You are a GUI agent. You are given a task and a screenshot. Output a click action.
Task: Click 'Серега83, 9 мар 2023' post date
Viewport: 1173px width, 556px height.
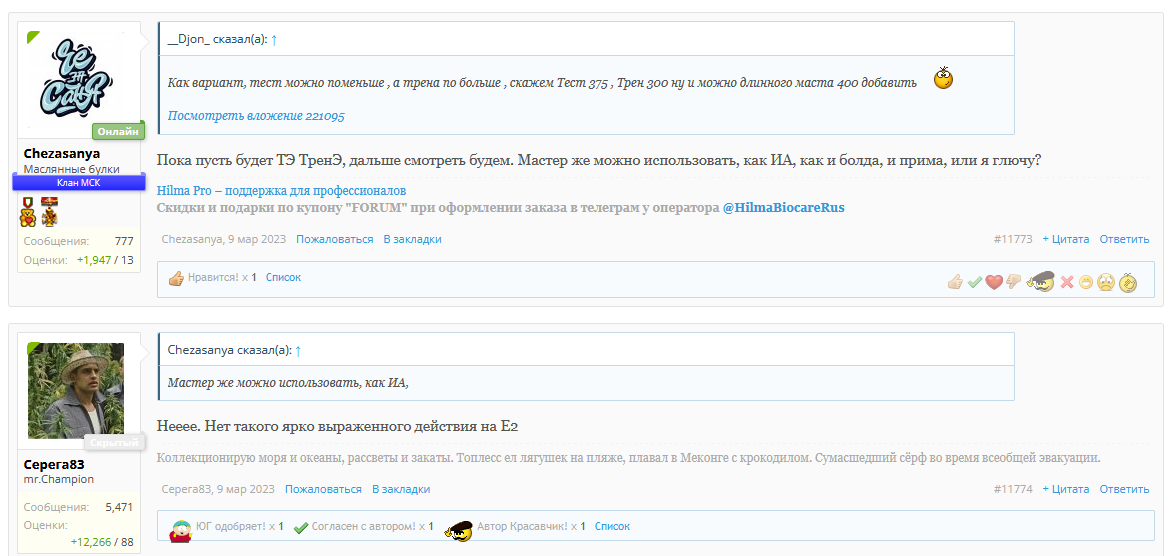click(x=218, y=489)
